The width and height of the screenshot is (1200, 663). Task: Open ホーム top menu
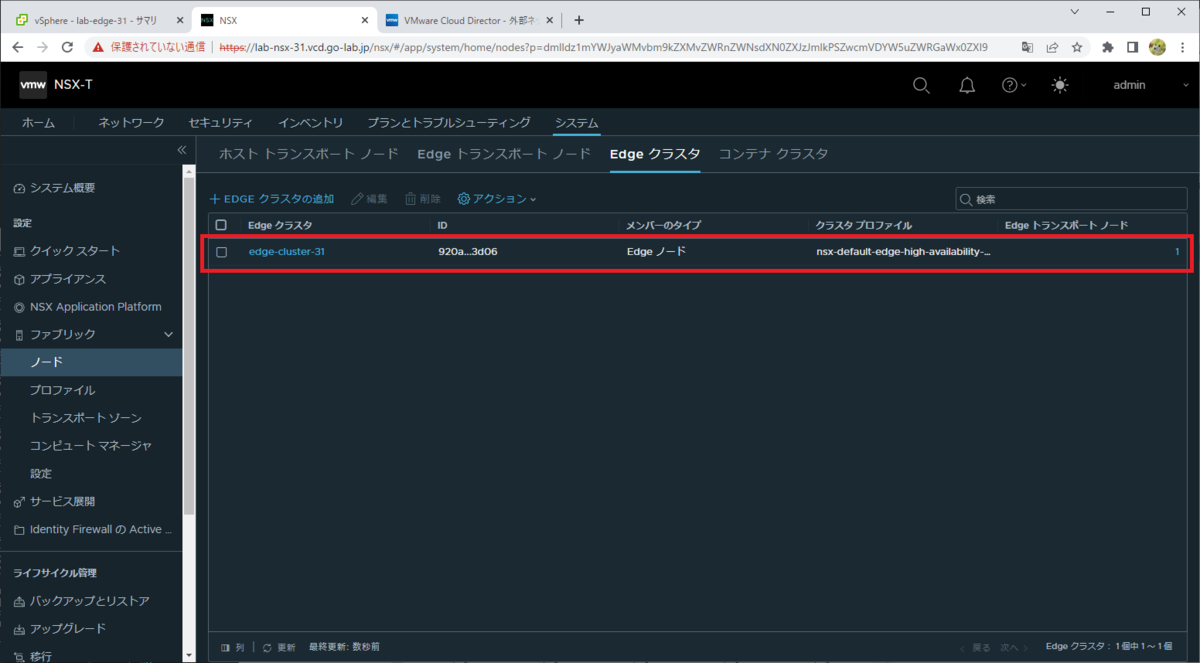(39, 122)
